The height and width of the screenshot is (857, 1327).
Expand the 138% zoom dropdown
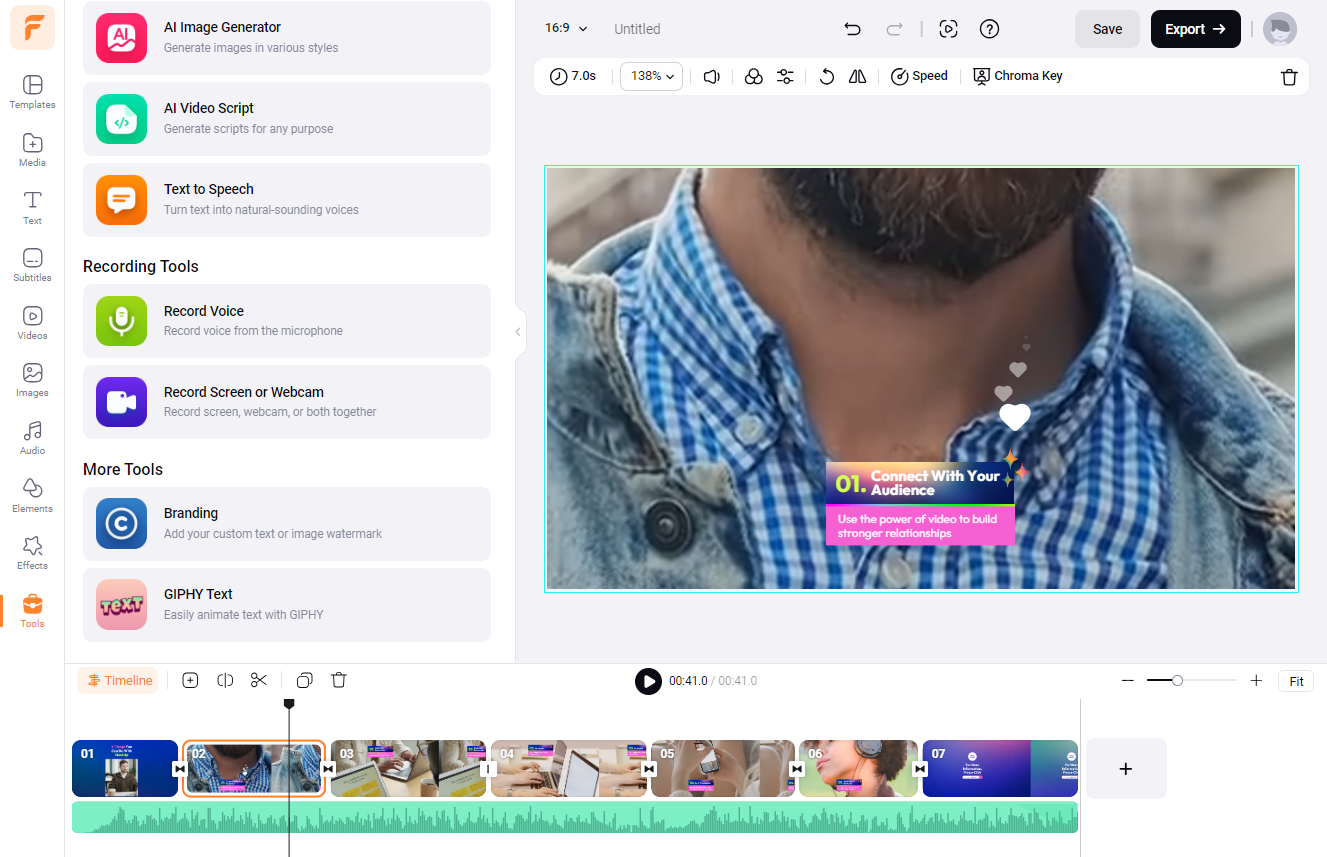coord(651,76)
